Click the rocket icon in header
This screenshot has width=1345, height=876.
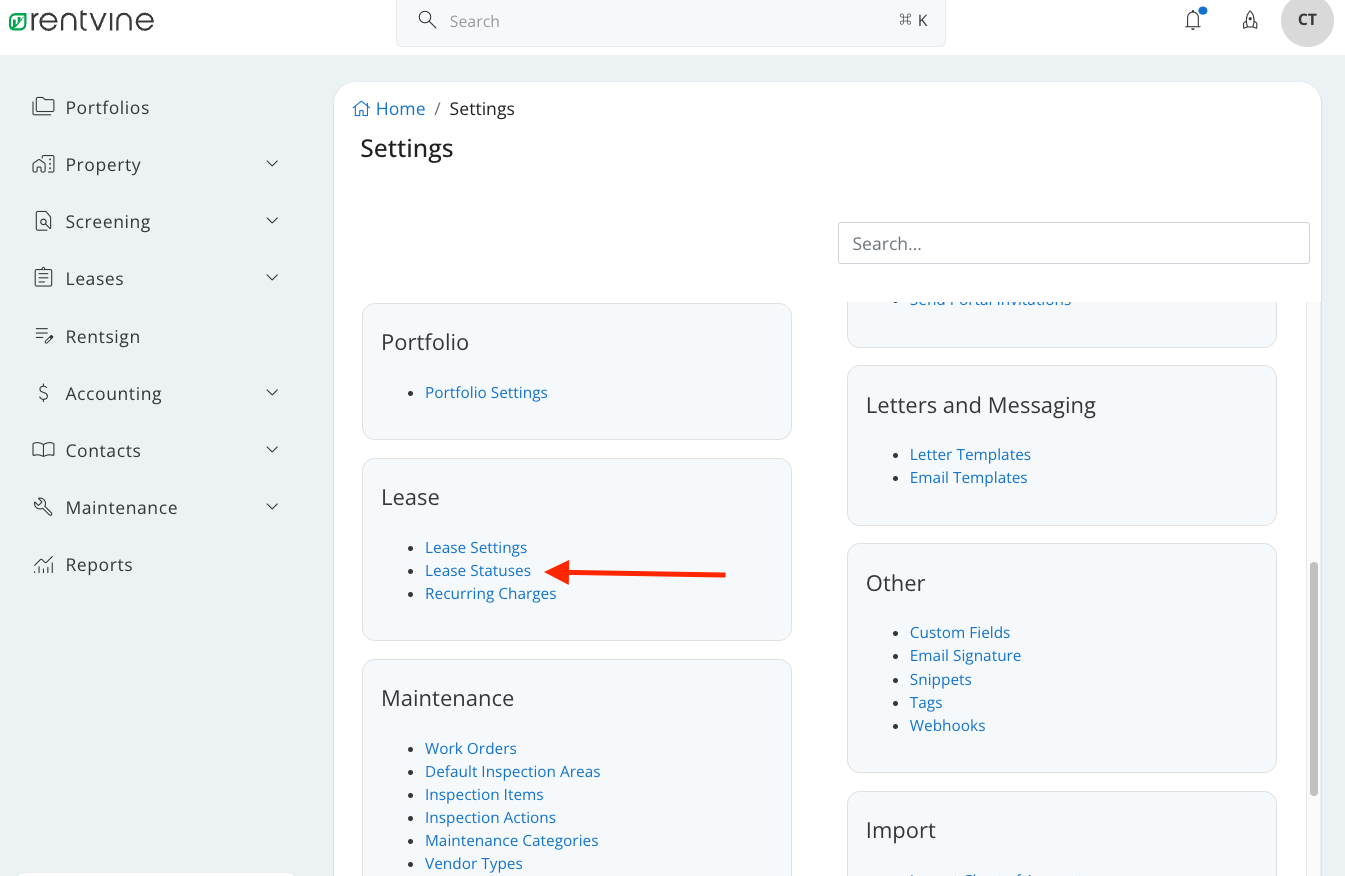coord(1250,21)
